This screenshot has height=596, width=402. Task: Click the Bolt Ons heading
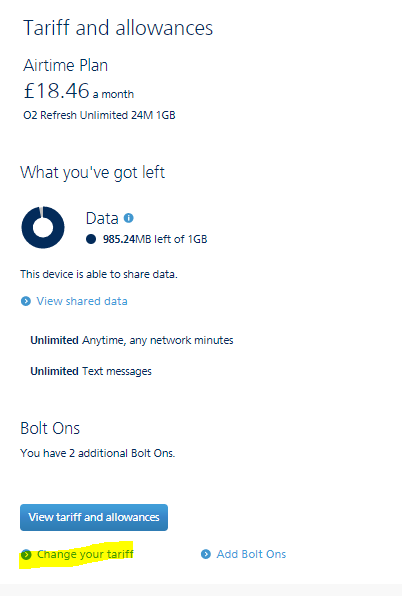coord(50,428)
